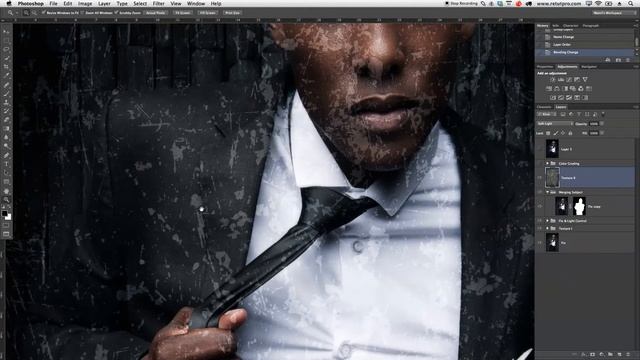Open the Layer menu
This screenshot has height=360, width=640.
[x=104, y=3]
